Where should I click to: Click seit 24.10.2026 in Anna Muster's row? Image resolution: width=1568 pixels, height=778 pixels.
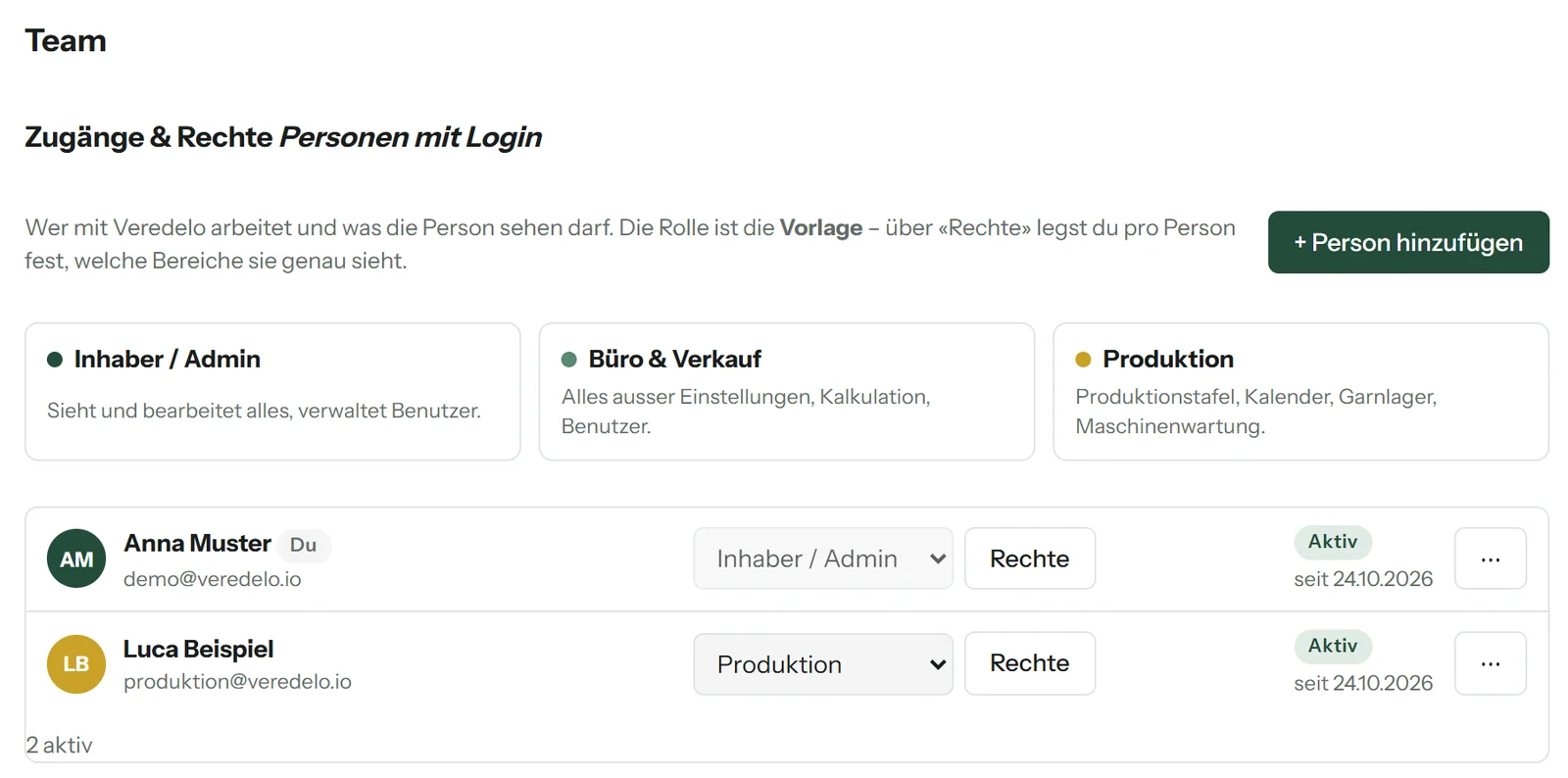click(x=1363, y=579)
